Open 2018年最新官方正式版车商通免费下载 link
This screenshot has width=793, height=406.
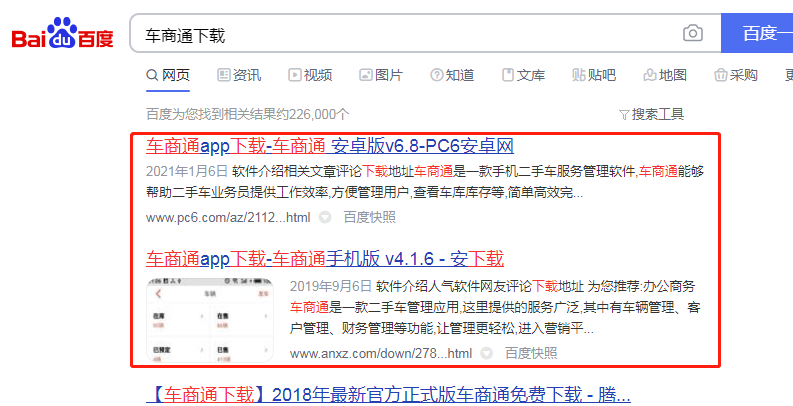pyautogui.click(x=388, y=394)
